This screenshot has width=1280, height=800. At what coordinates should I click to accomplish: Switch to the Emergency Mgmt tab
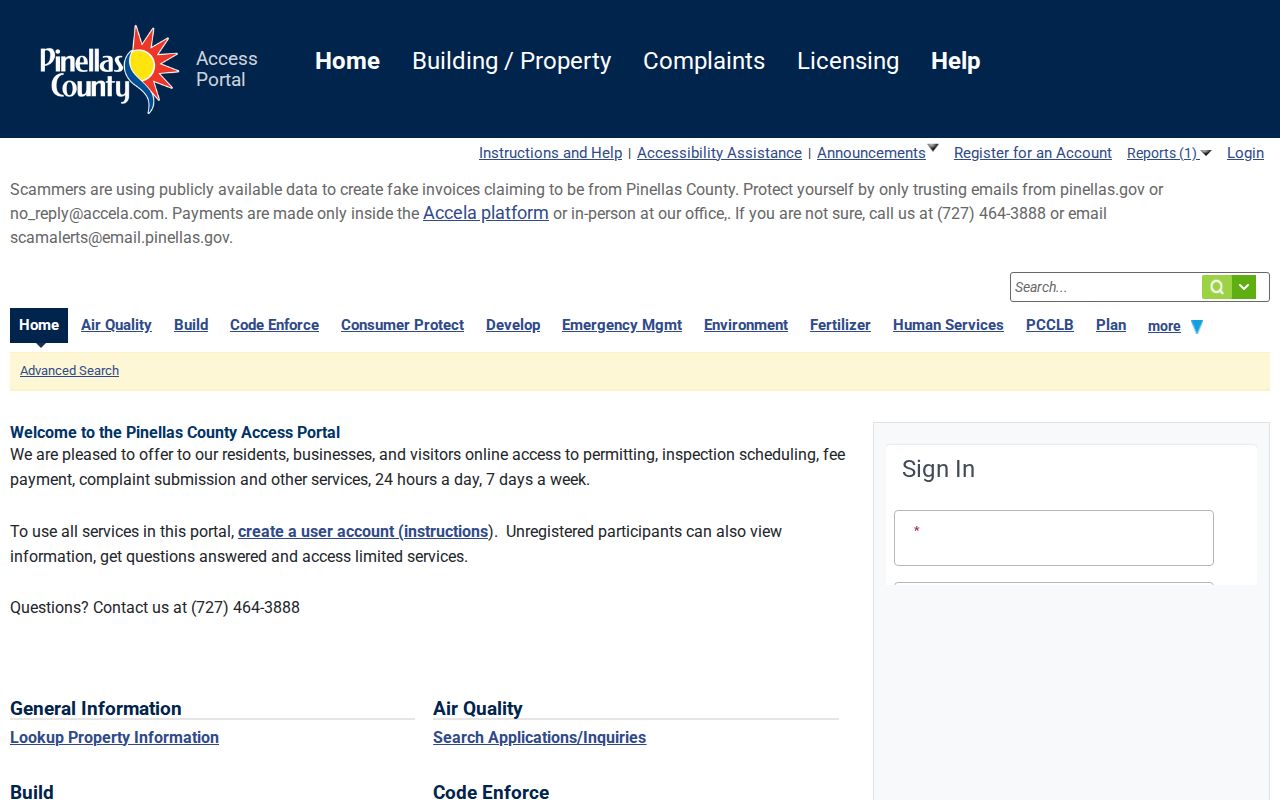[622, 325]
